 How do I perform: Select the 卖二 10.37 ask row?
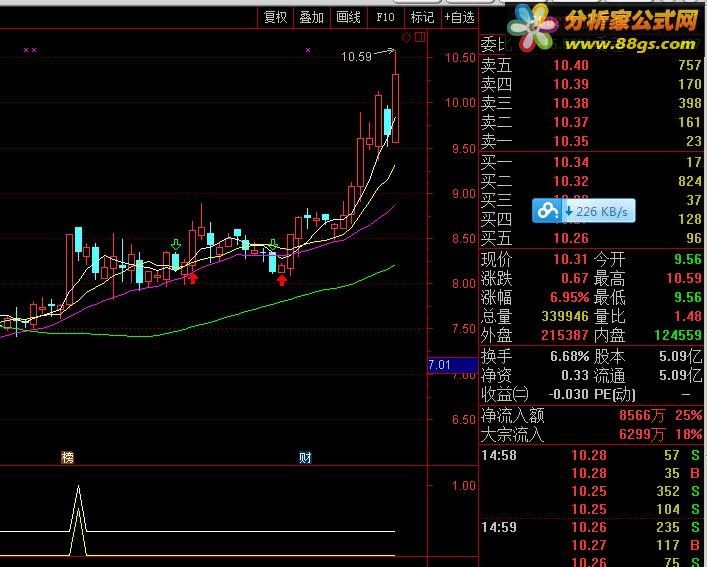tap(591, 122)
